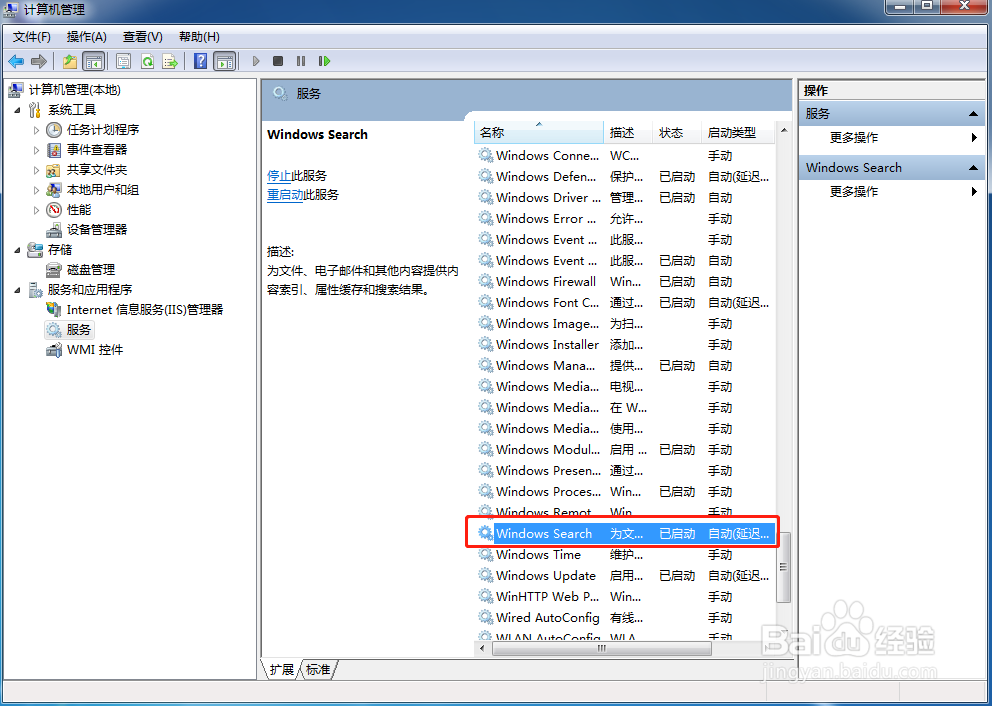Open the export list icon
This screenshot has height=706, width=992.
tap(172, 61)
